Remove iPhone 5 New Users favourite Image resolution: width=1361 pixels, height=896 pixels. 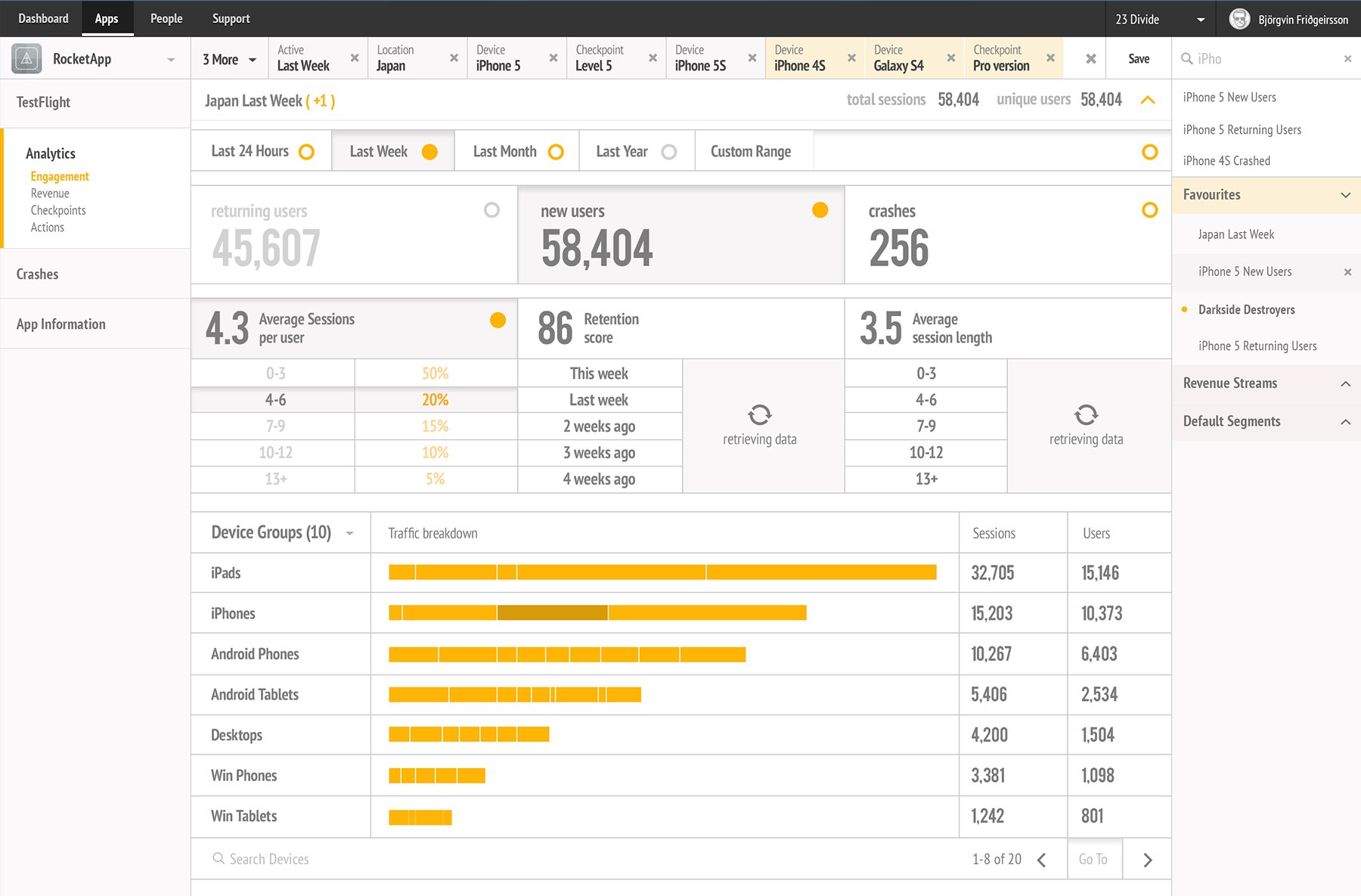pos(1347,272)
